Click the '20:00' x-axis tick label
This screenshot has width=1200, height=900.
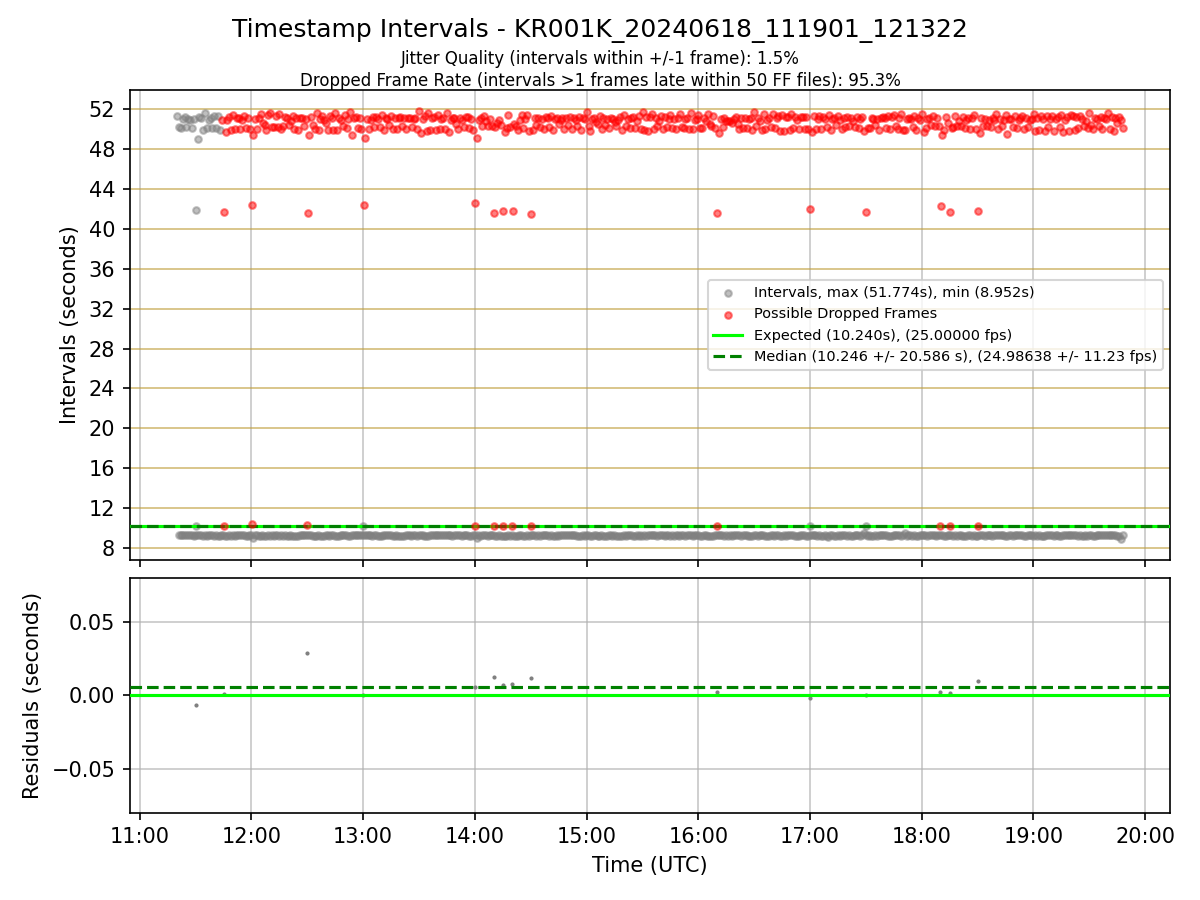point(1145,837)
